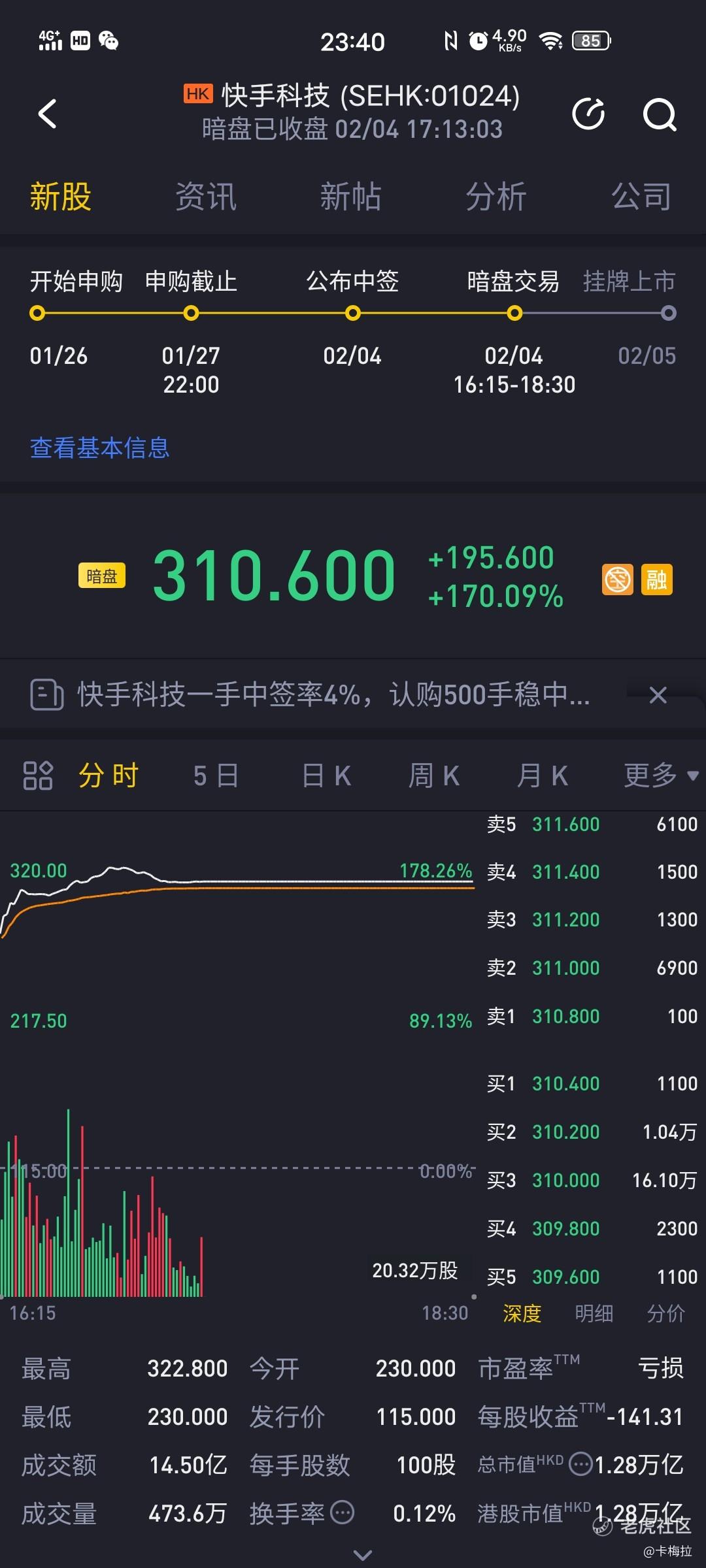Tap the 卖5 ask row at 311.600

[x=592, y=825]
